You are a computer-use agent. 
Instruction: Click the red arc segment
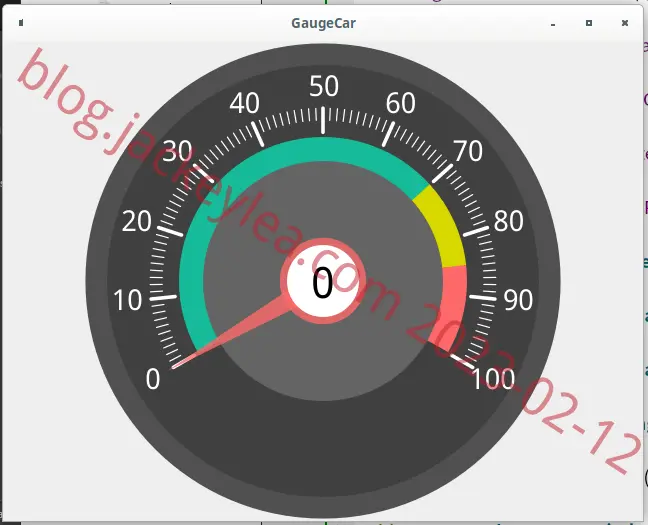point(450,306)
